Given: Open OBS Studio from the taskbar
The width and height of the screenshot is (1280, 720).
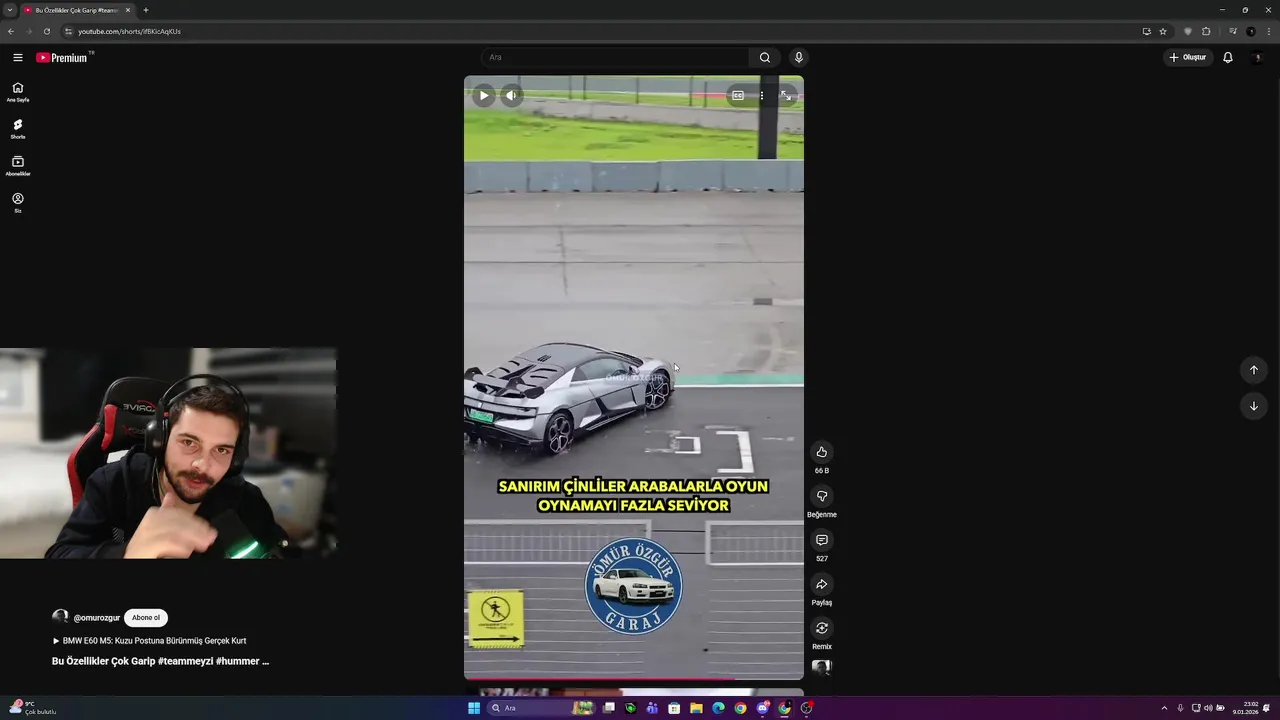Looking at the screenshot, I should [807, 708].
